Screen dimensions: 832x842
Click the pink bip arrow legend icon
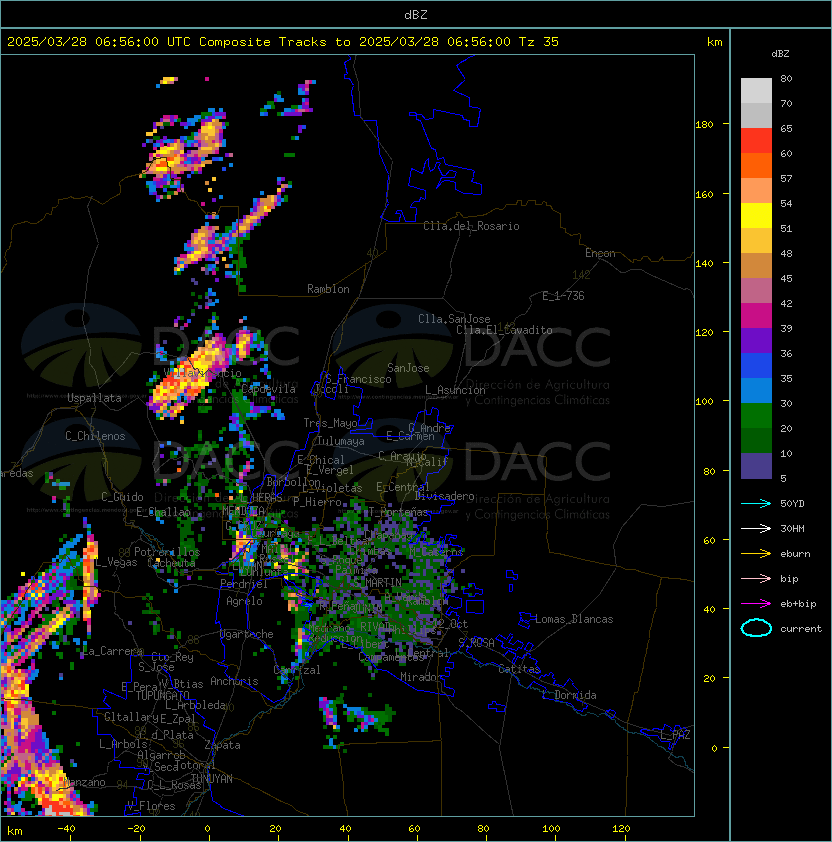tap(756, 578)
